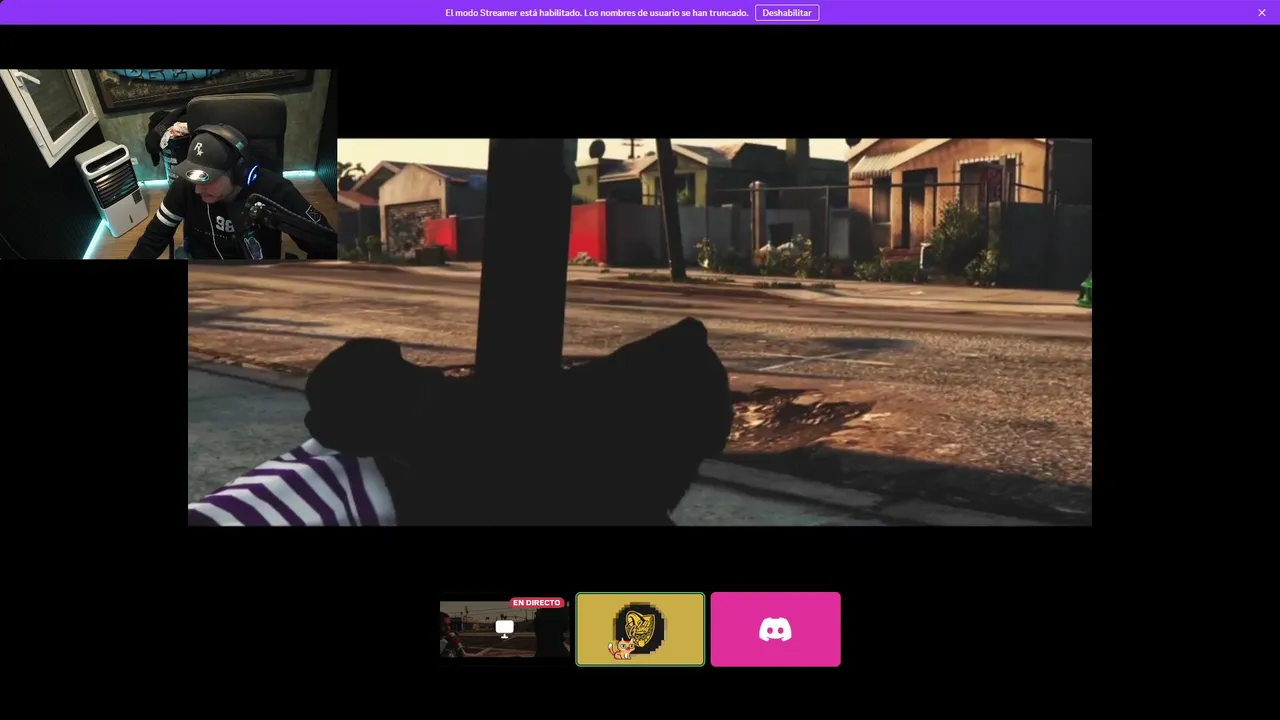Select the yellow avatar participant tile

640,629
